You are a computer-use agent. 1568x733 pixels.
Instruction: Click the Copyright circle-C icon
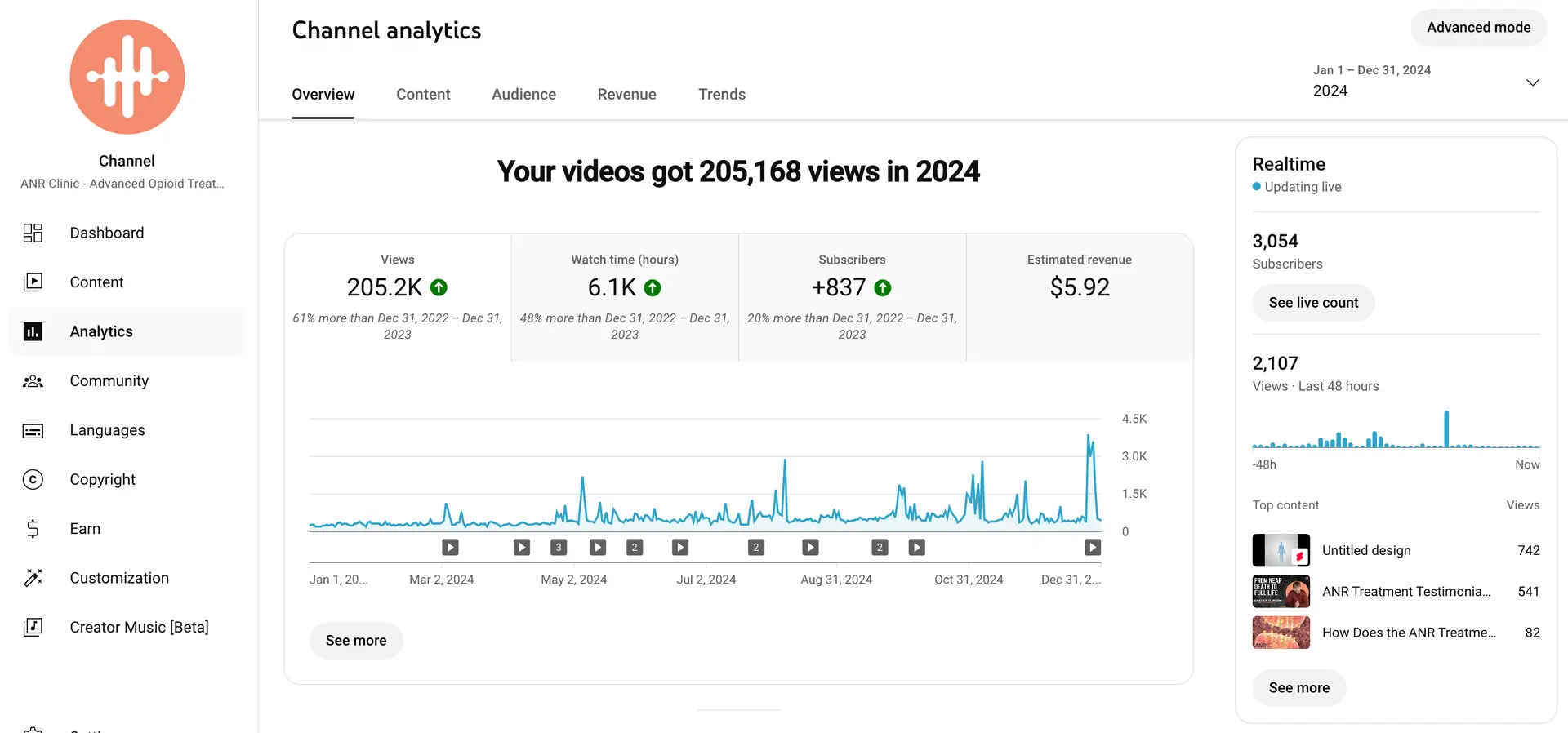tap(33, 480)
